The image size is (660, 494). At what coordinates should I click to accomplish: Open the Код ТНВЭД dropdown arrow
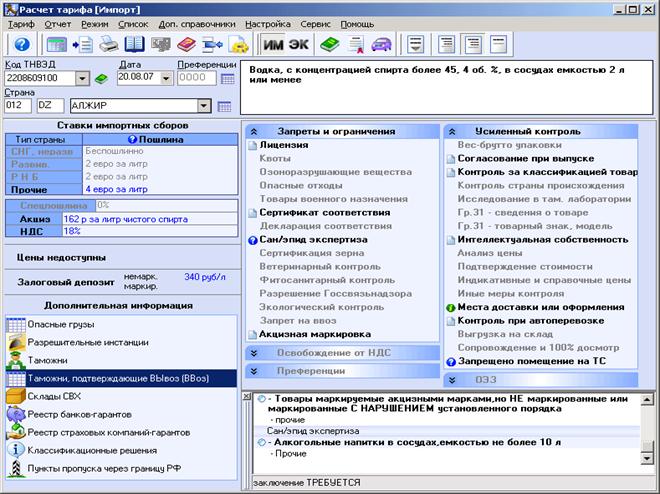(82, 78)
